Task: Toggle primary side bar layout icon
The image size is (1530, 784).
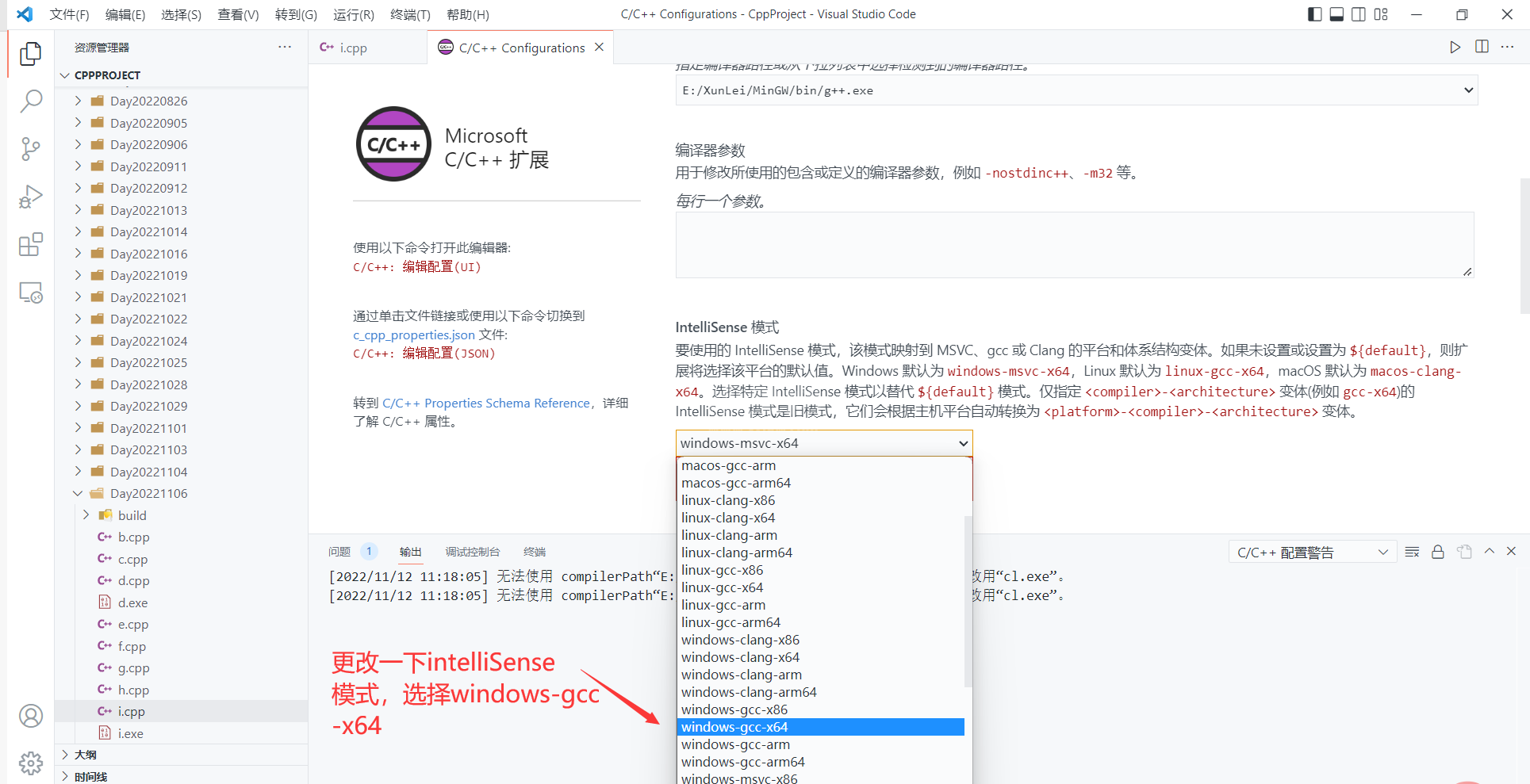Action: 1314,14
